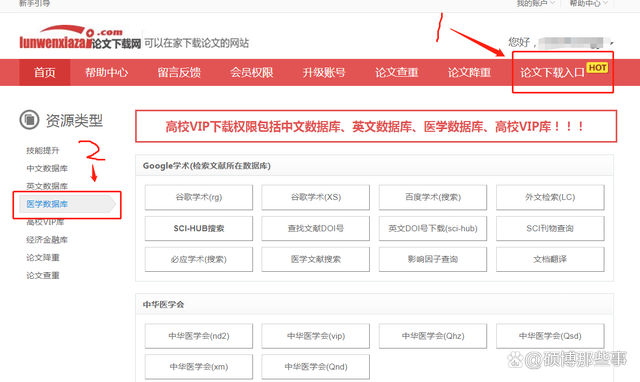
Task: Open the 论文查重 nav item
Action: (397, 73)
